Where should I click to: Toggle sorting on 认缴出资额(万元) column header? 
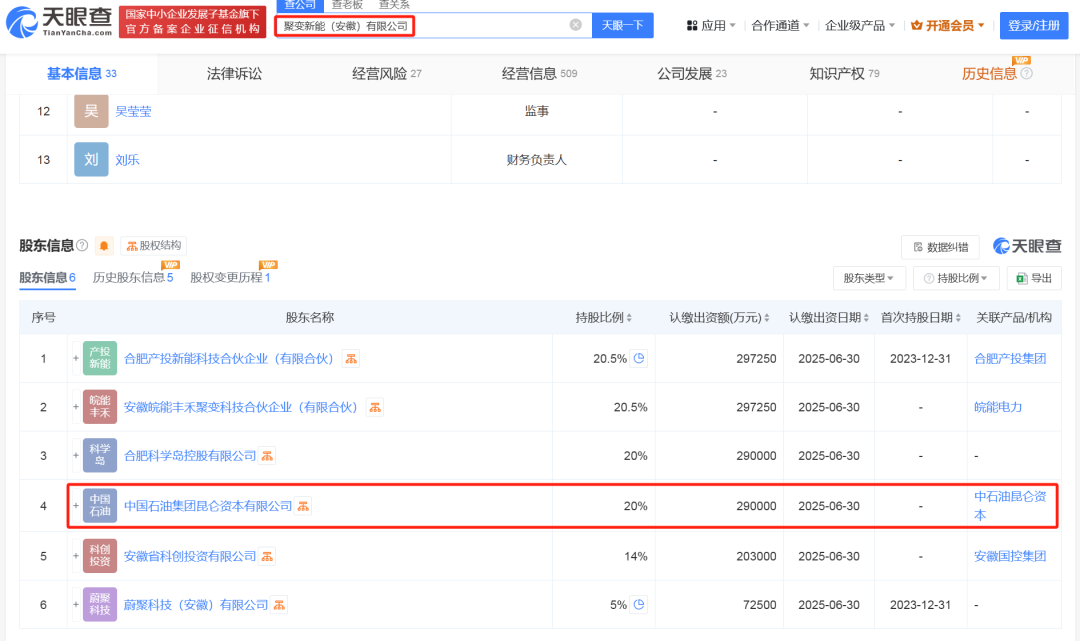(x=719, y=318)
